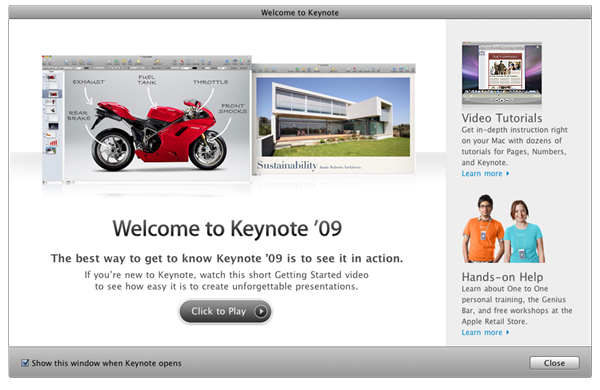Click the "If you're new to Keynote" paragraph
The image size is (600, 390).
[227, 281]
